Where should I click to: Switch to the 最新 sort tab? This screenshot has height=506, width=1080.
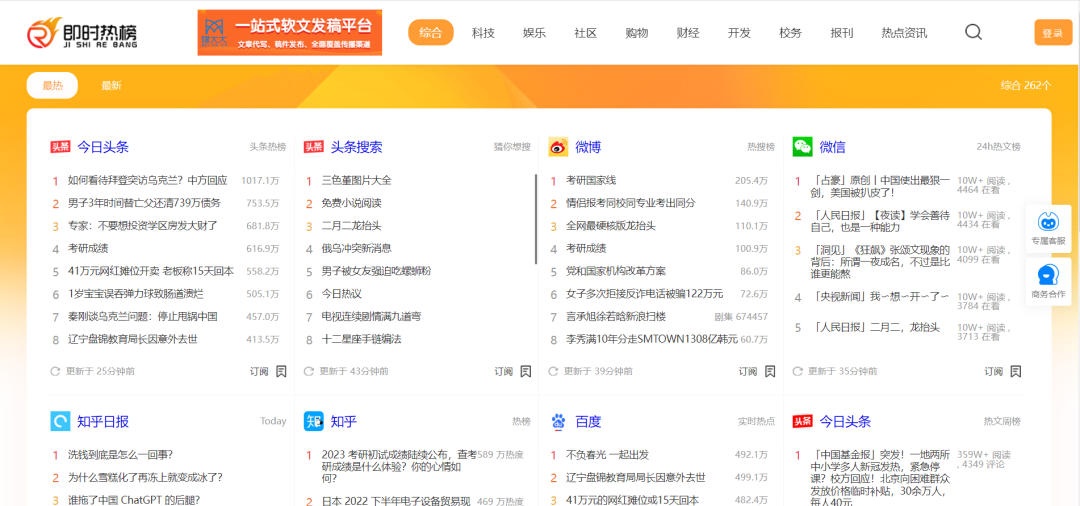pyautogui.click(x=112, y=85)
